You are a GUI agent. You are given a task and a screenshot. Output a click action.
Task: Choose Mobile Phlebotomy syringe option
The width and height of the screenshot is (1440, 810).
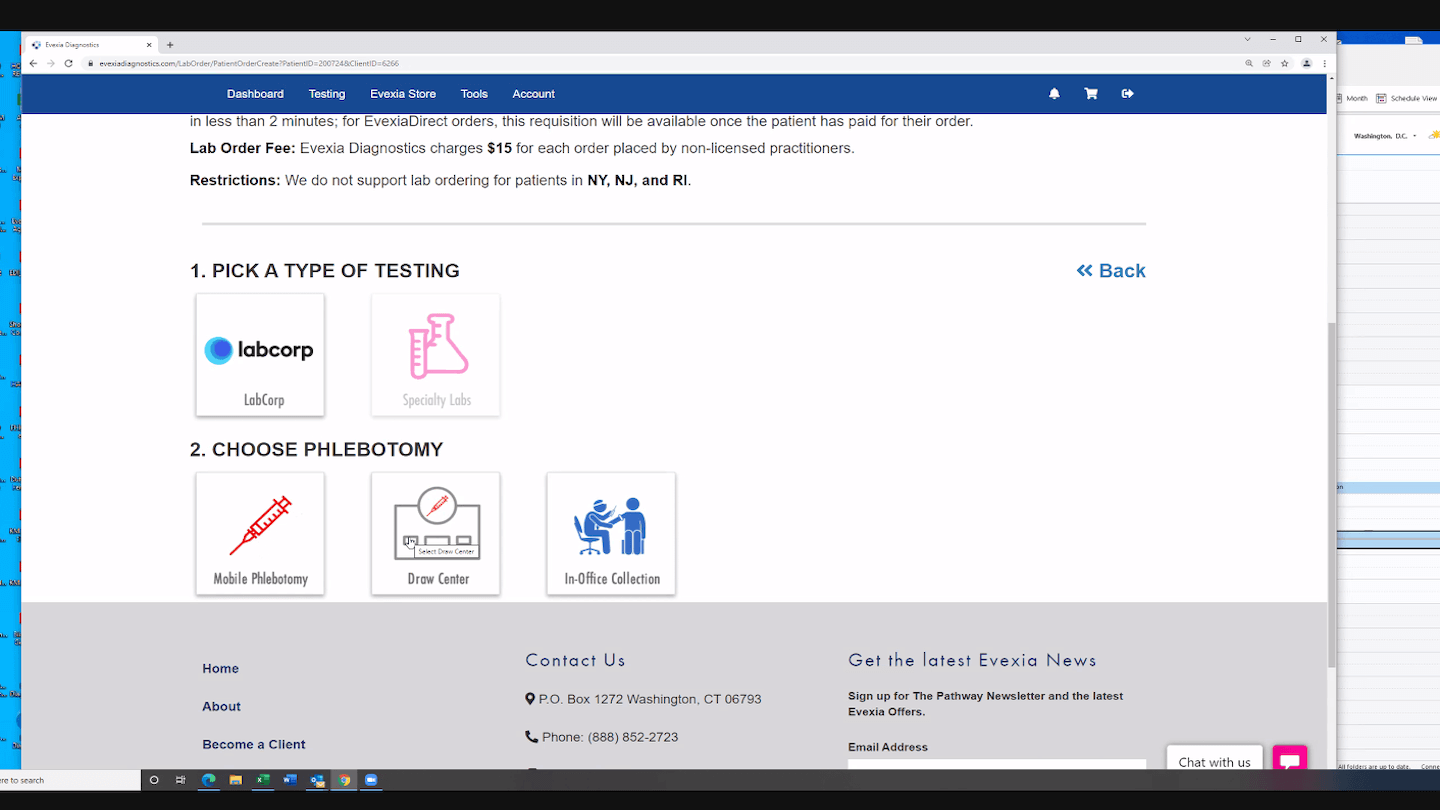[260, 533]
